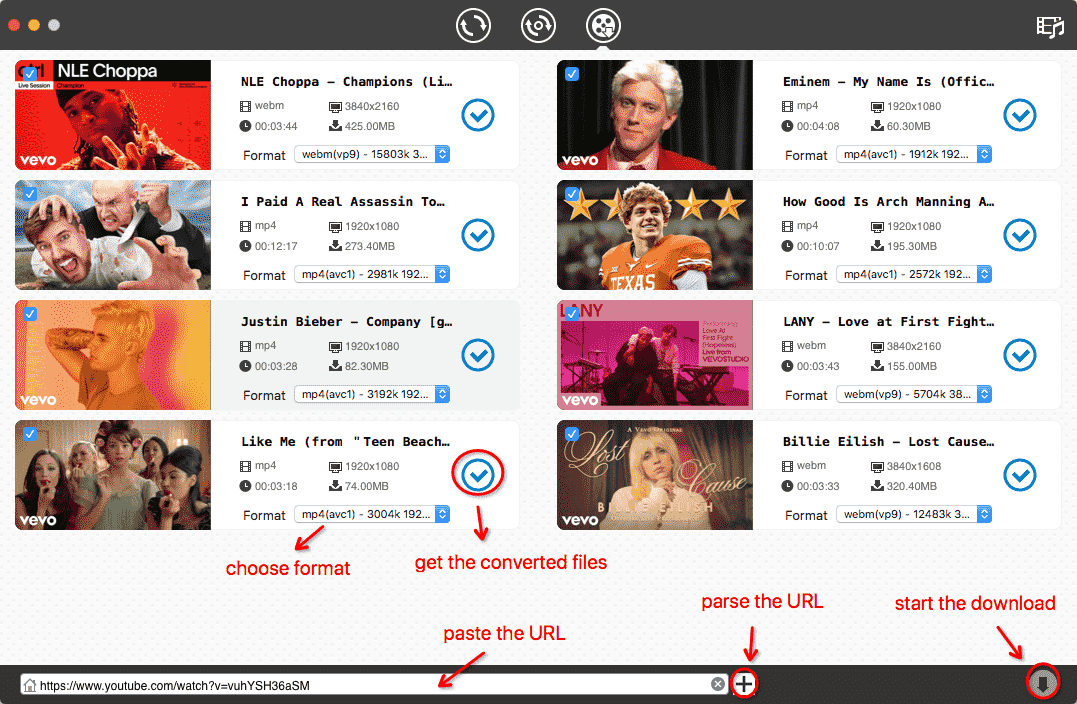
Task: Click the blue checkmark circle for Like Me Teen Beach
Action: [x=478, y=475]
